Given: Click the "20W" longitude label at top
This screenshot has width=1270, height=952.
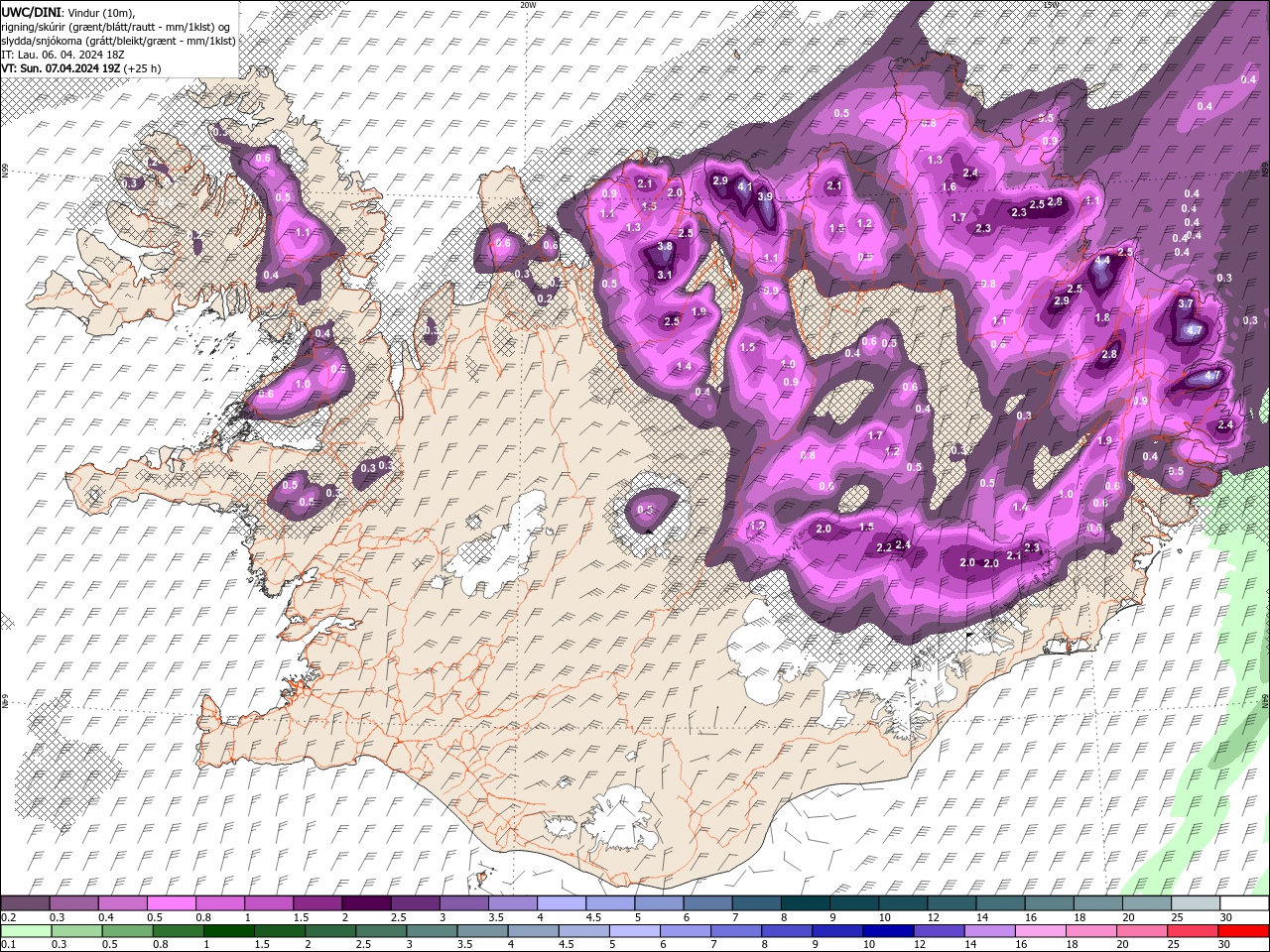Looking at the screenshot, I should [527, 5].
